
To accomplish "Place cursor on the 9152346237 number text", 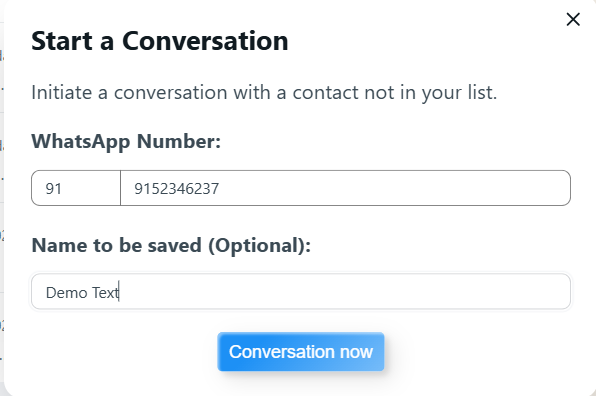I will pos(177,188).
